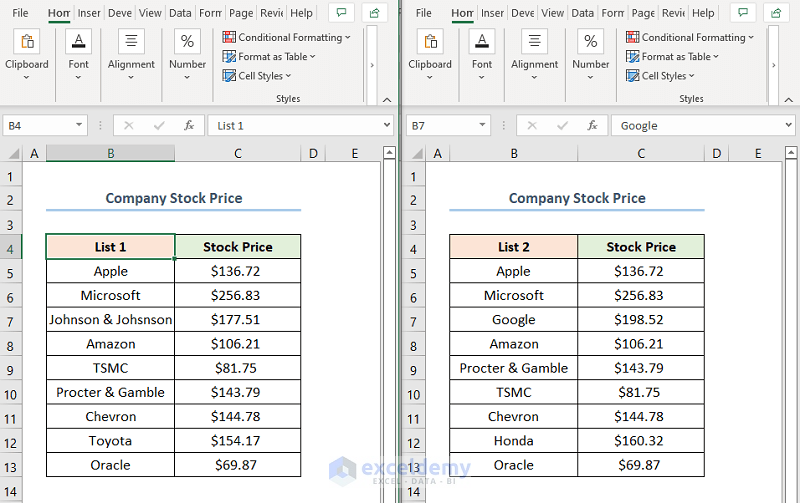Screen dimensions: 800x503
Task: Select row 7 header in left sheet
Action: (11, 322)
